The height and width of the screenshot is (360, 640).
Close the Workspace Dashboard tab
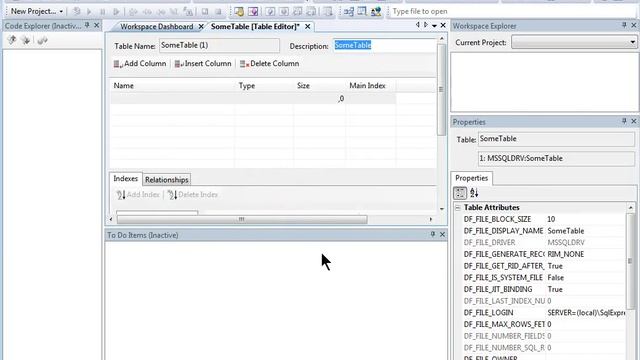(x=201, y=27)
